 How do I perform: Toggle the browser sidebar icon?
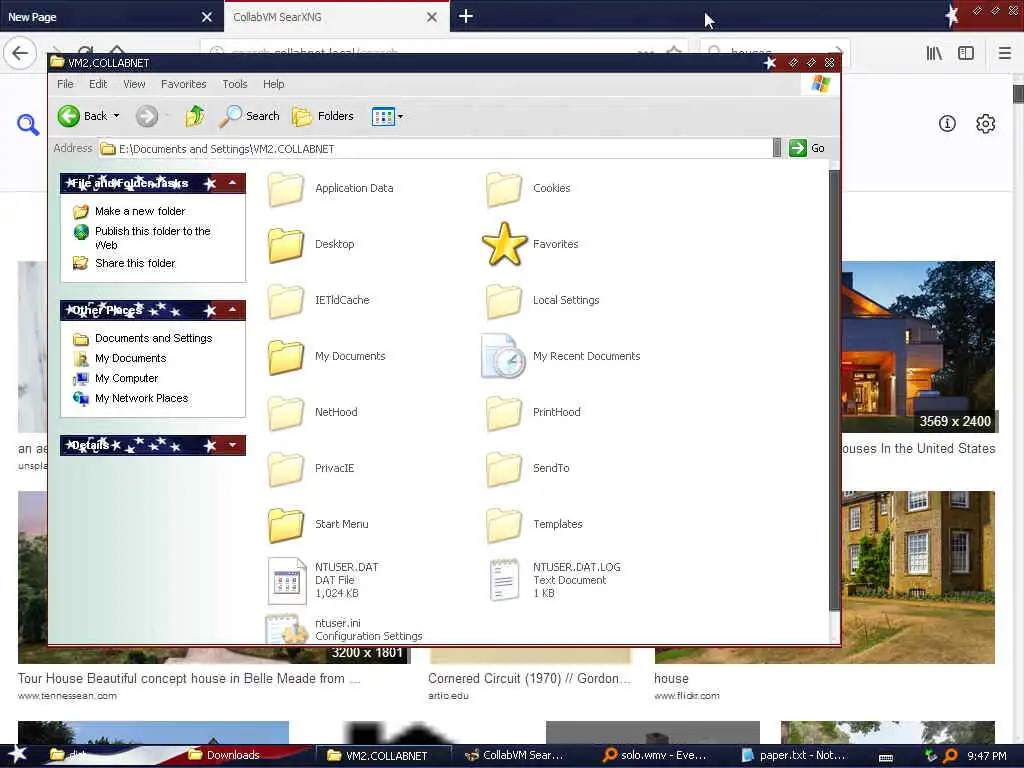966,54
